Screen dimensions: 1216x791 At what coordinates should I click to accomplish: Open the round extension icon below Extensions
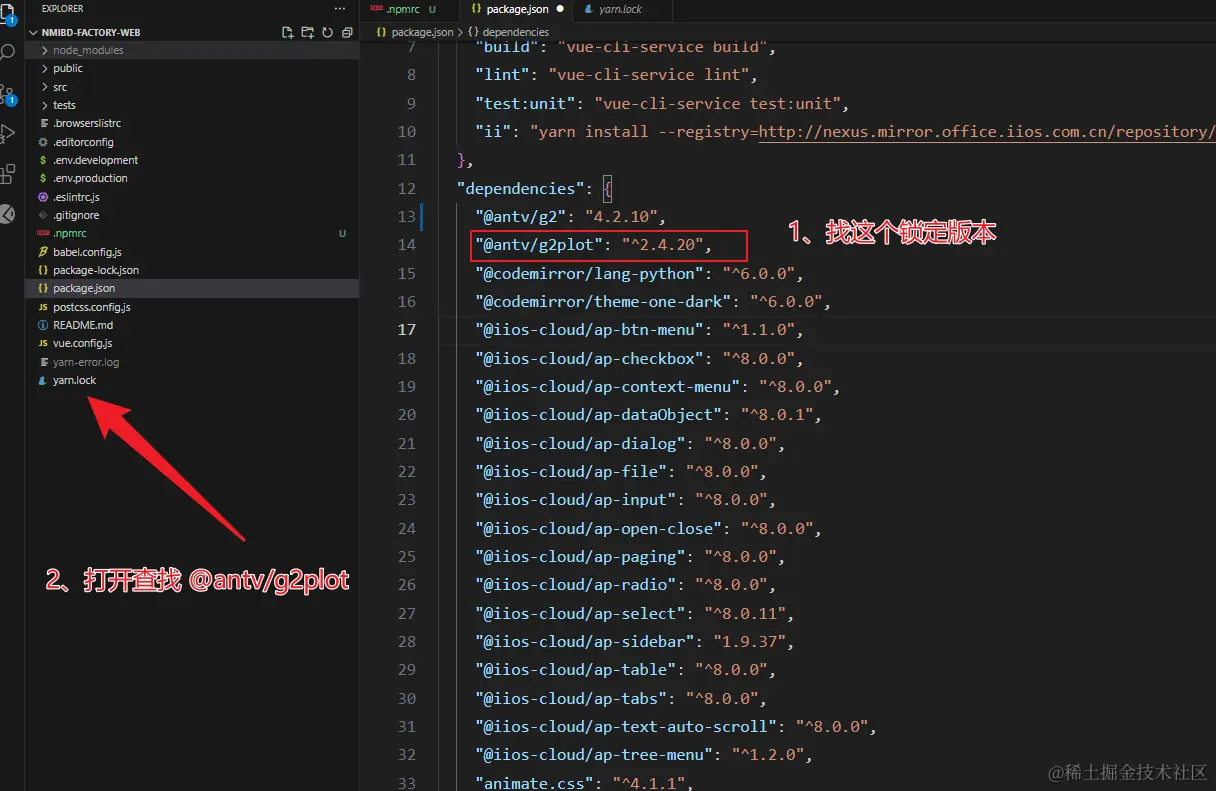(x=7, y=213)
